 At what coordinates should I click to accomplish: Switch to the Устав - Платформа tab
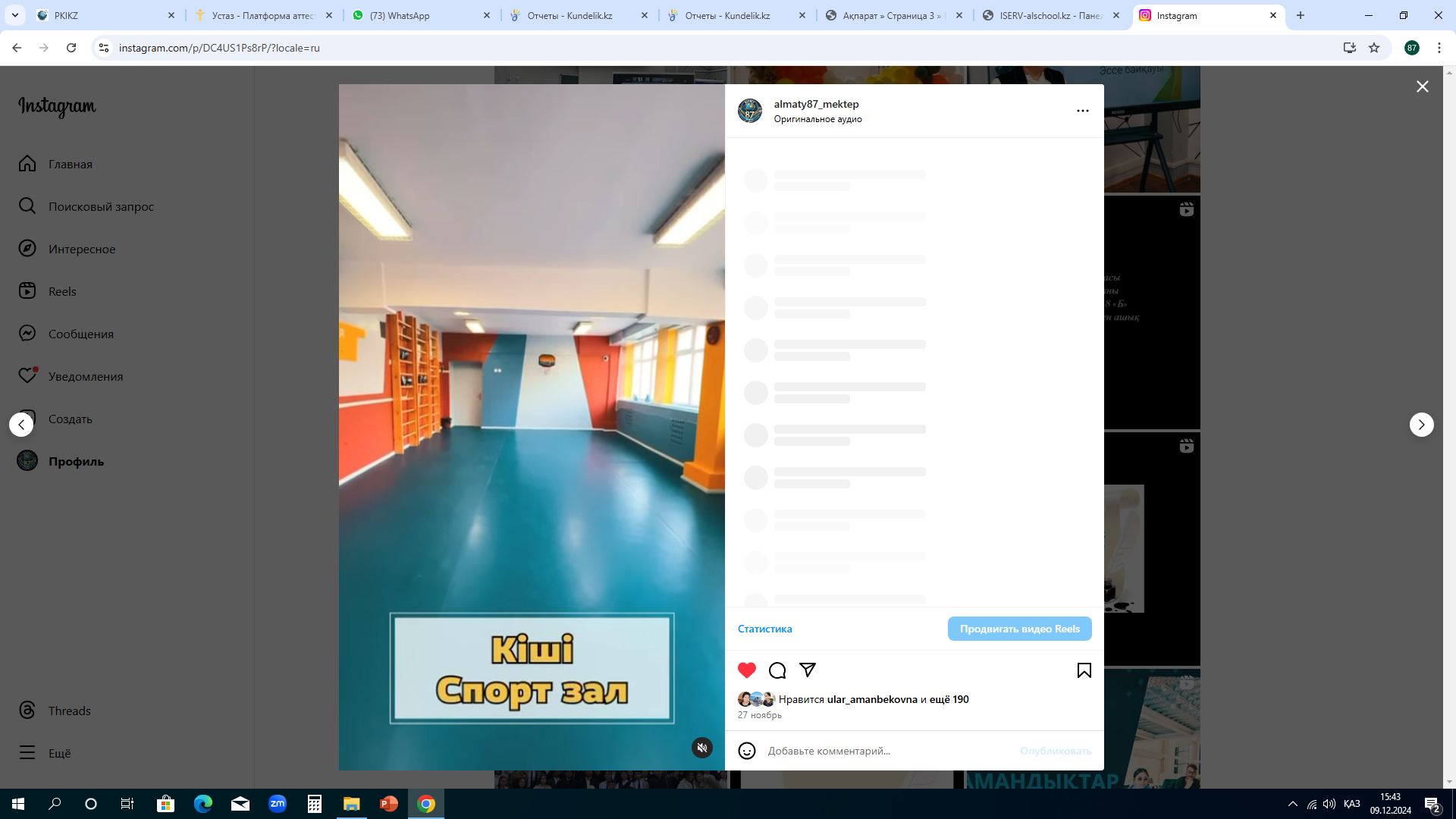(264, 15)
